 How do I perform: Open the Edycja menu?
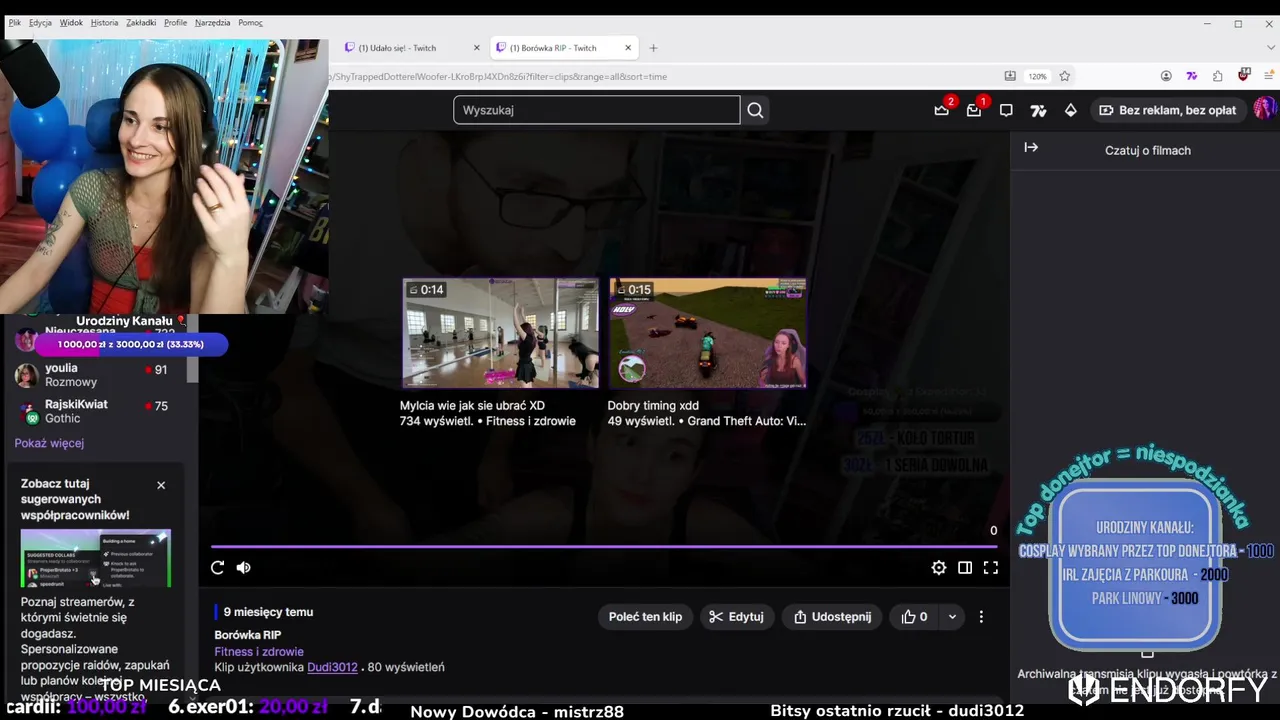40,22
